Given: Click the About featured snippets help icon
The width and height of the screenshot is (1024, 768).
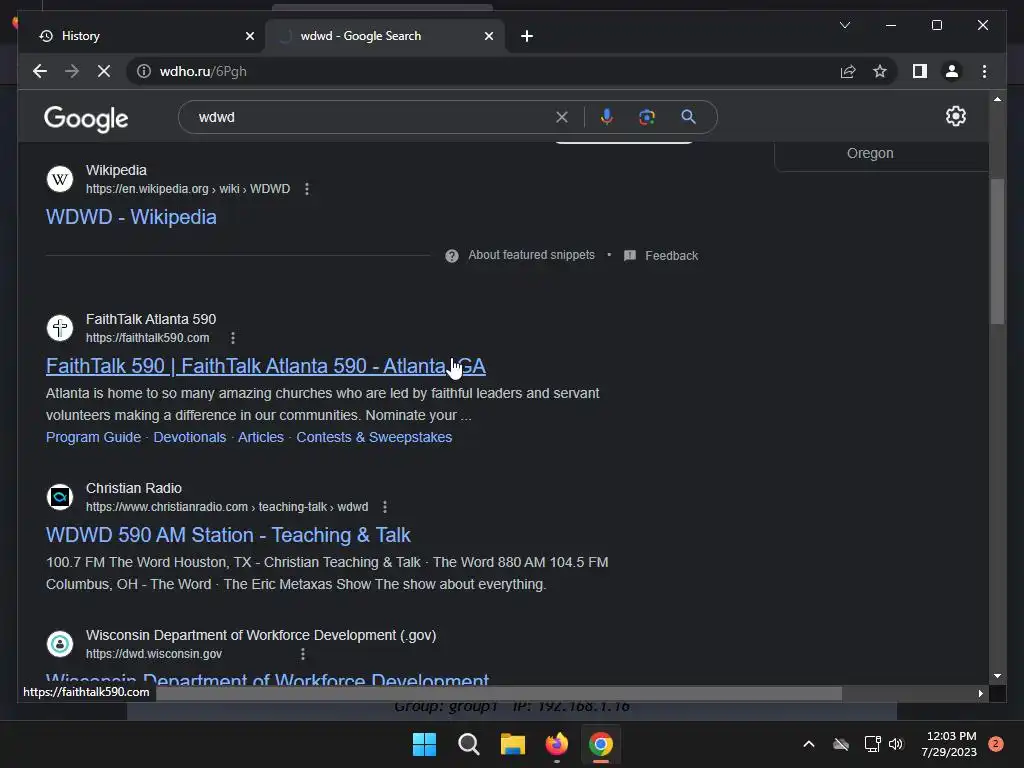Looking at the screenshot, I should (451, 255).
